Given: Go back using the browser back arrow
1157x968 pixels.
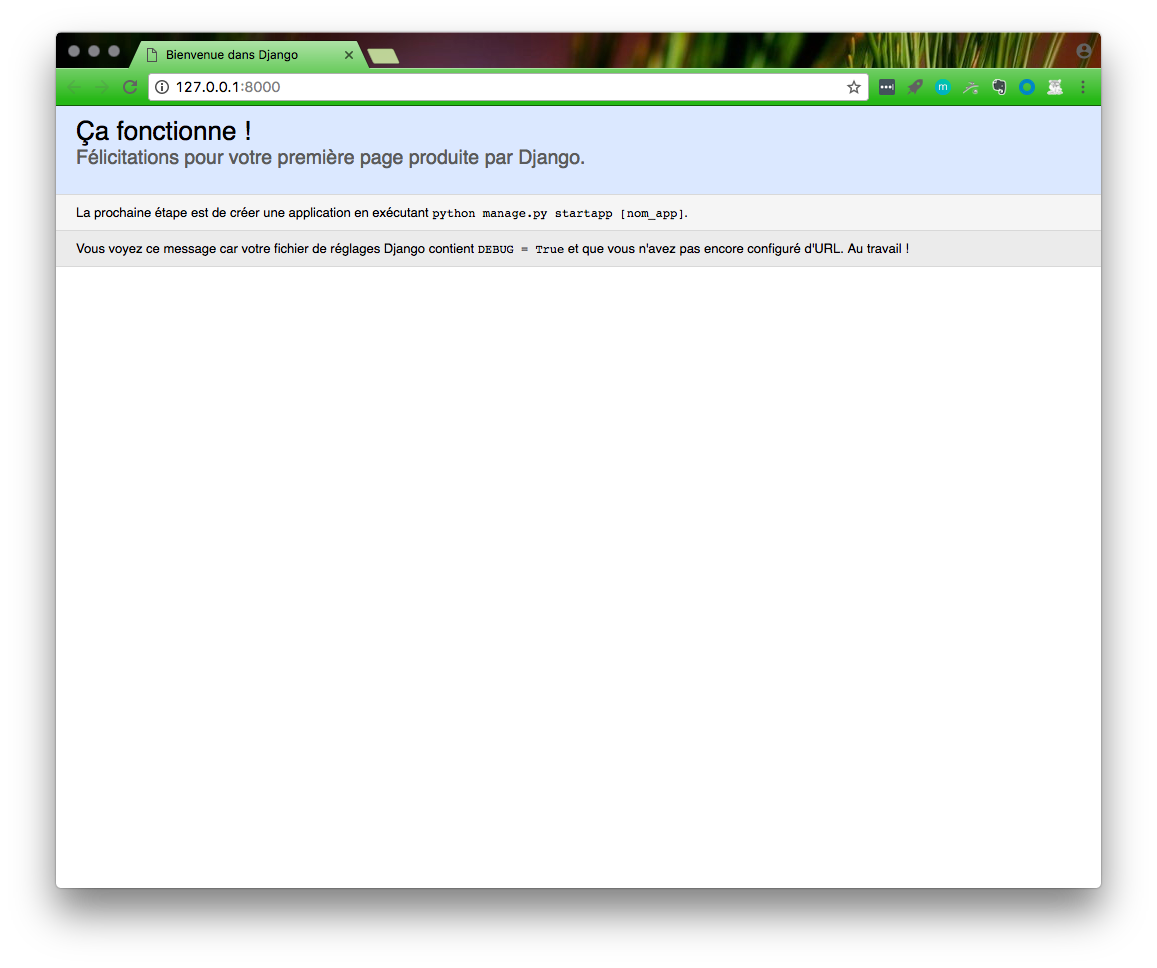Looking at the screenshot, I should pos(74,87).
